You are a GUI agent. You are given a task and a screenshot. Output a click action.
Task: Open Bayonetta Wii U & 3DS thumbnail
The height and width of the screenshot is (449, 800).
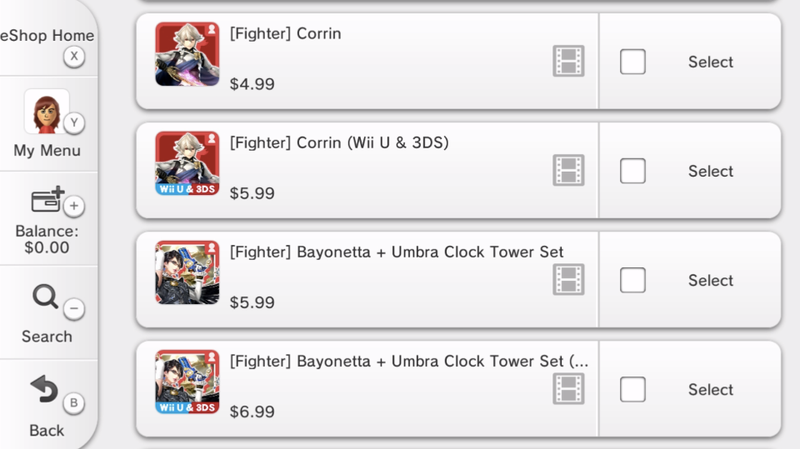(x=187, y=382)
